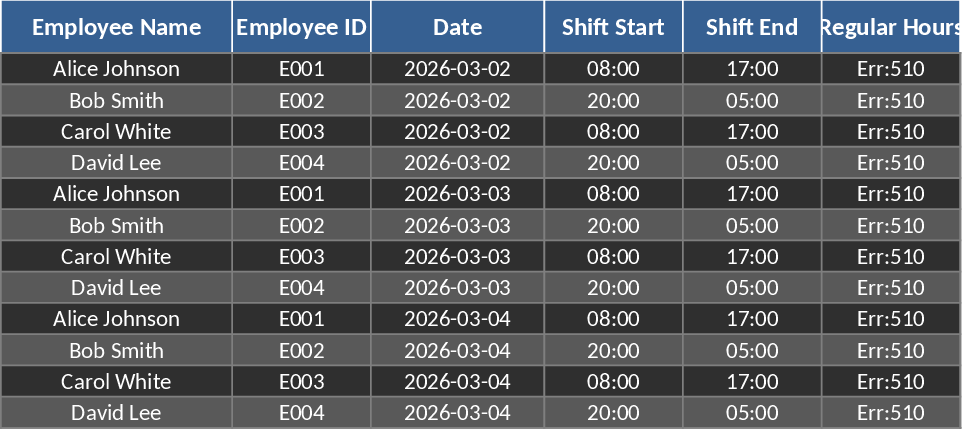Select Carol White's 17:00 end on 2026-03-04
962x429 pixels.
(x=752, y=381)
